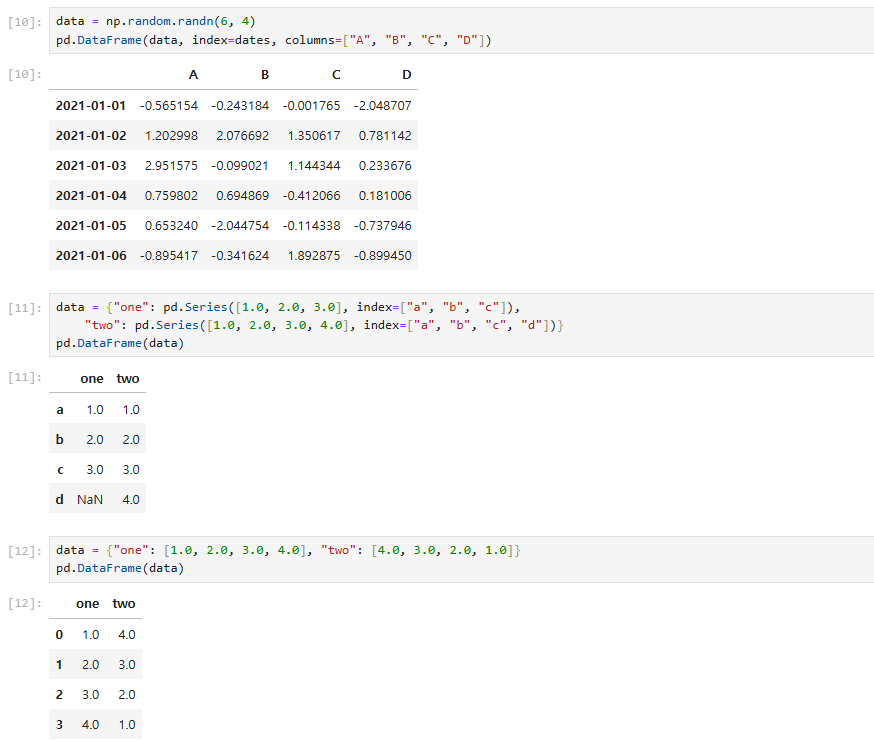874x741 pixels.
Task: Click cell value 0.653240
Action: pos(172,226)
